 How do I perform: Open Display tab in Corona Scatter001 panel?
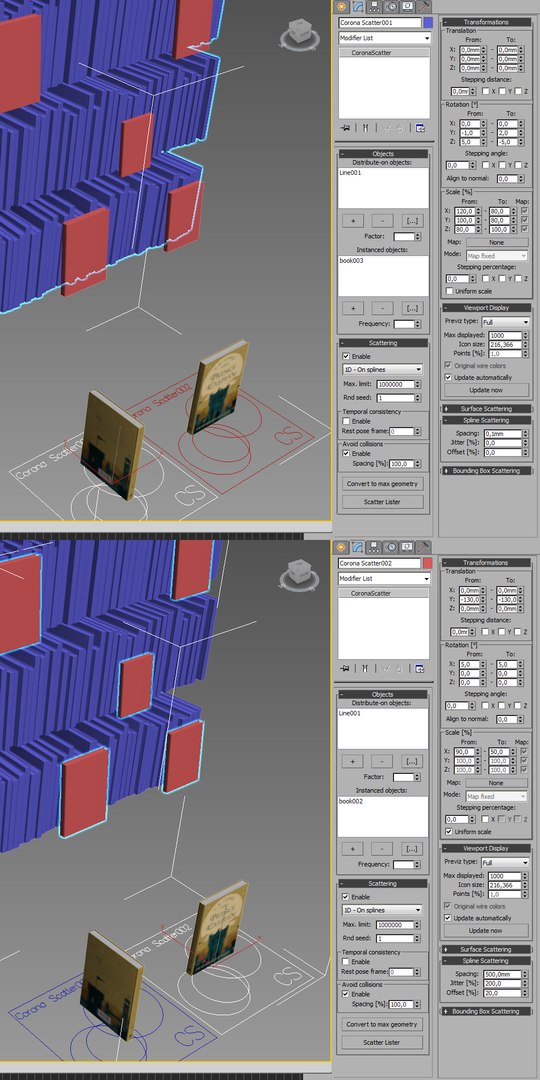tap(408, 7)
